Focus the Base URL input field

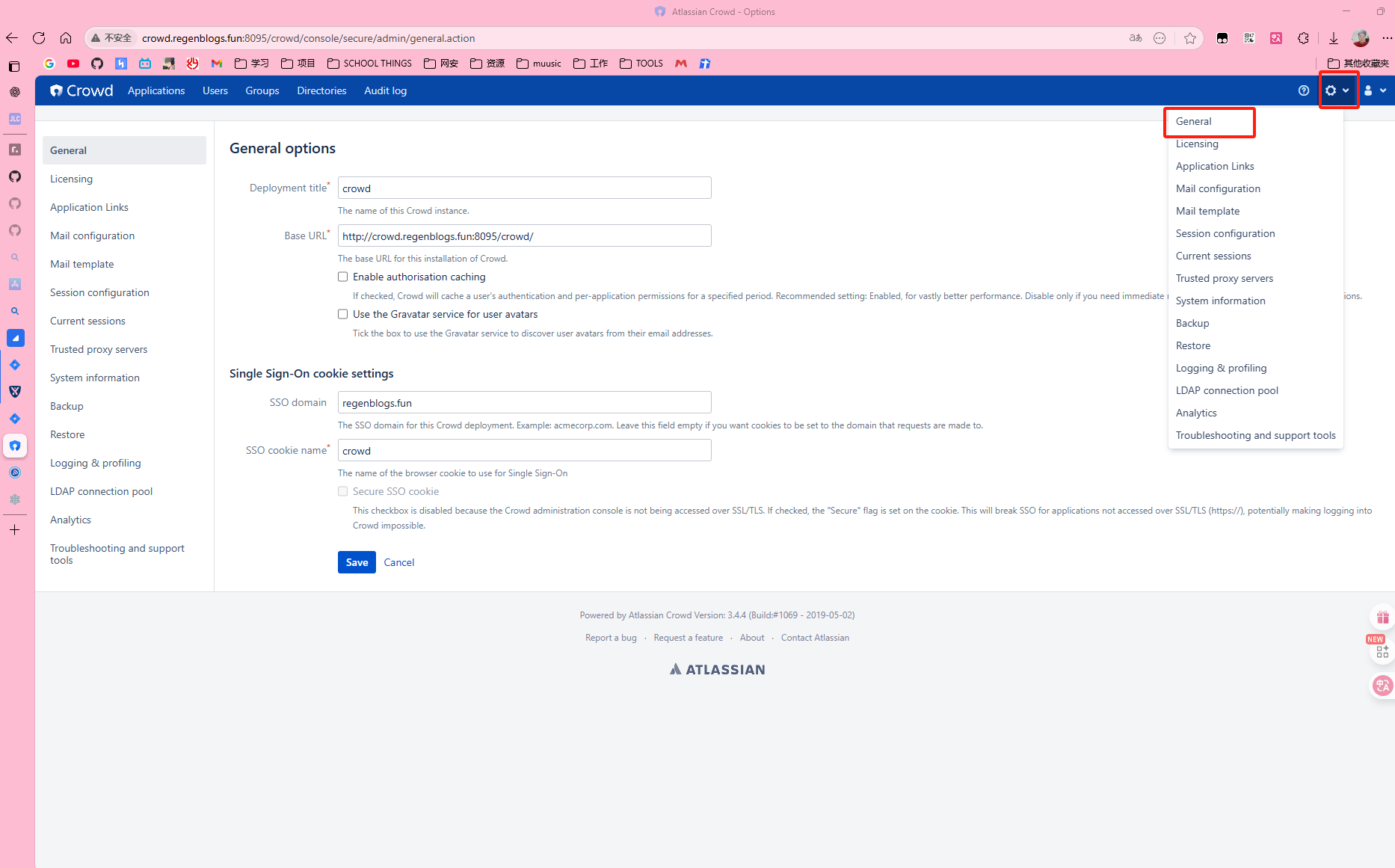pyautogui.click(x=525, y=236)
